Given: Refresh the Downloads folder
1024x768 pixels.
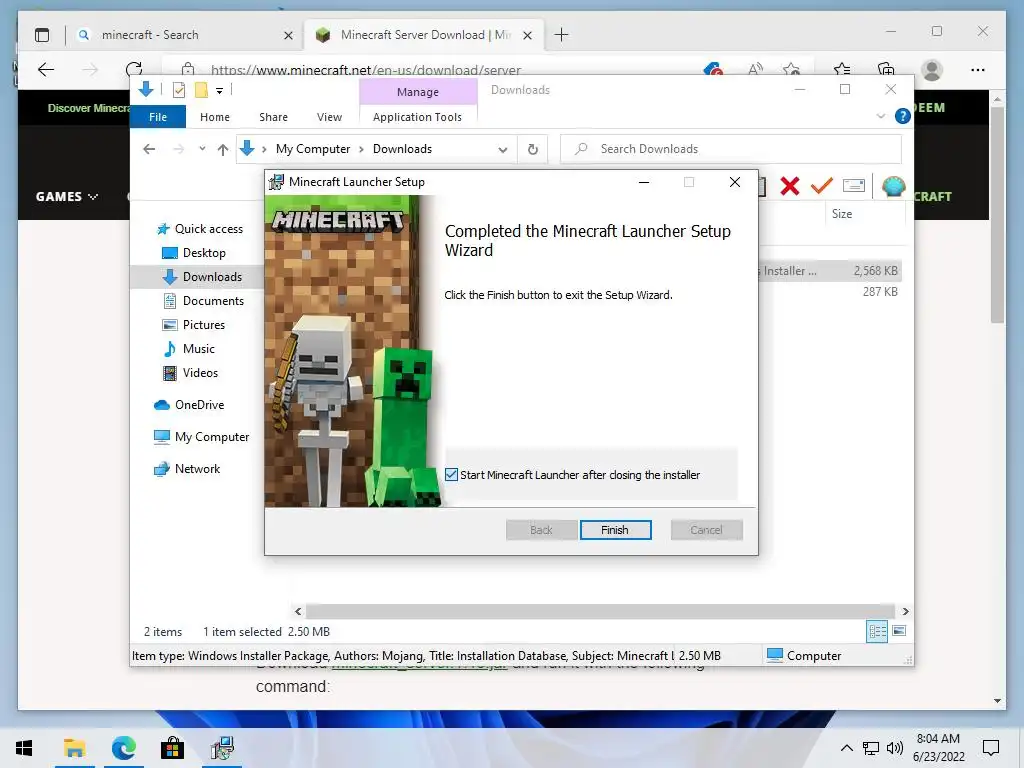Looking at the screenshot, I should (533, 150).
